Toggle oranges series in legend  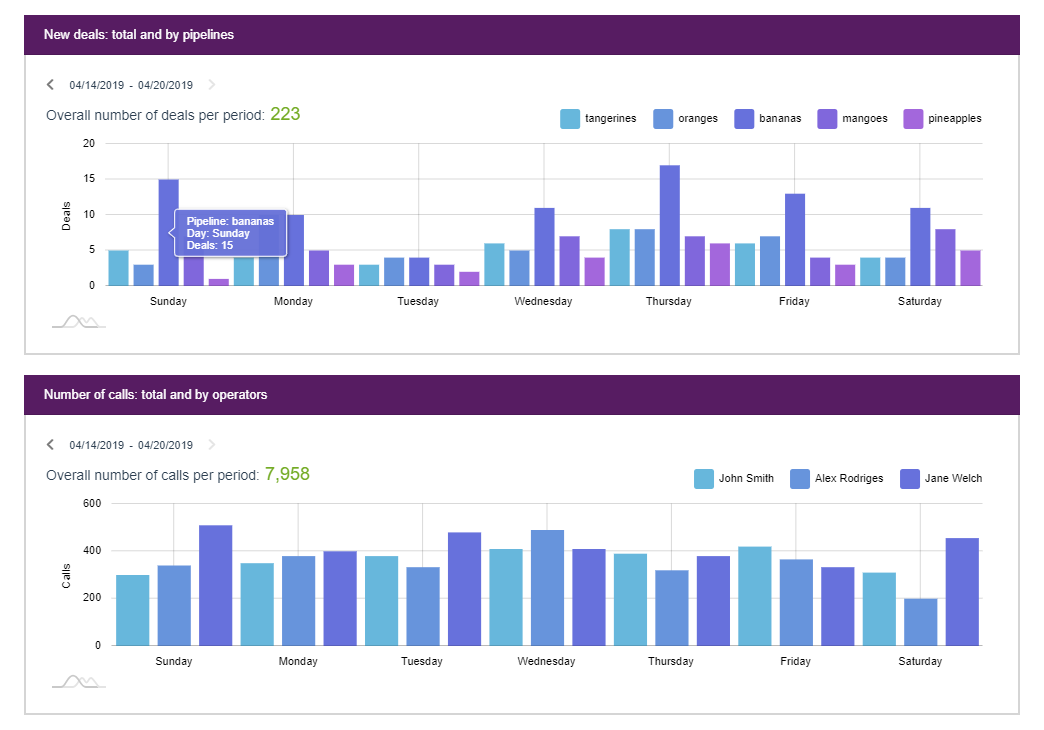tap(686, 118)
